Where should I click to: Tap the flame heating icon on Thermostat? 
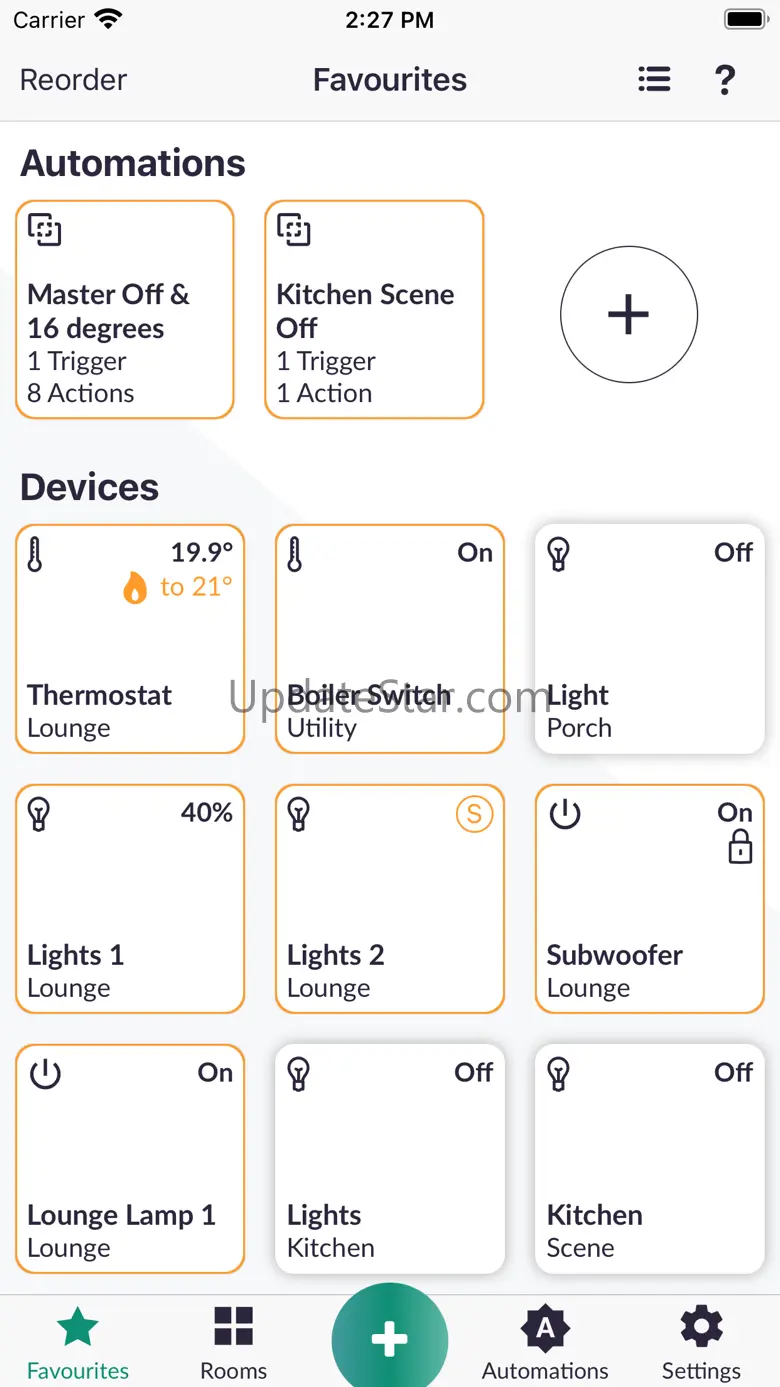(135, 588)
